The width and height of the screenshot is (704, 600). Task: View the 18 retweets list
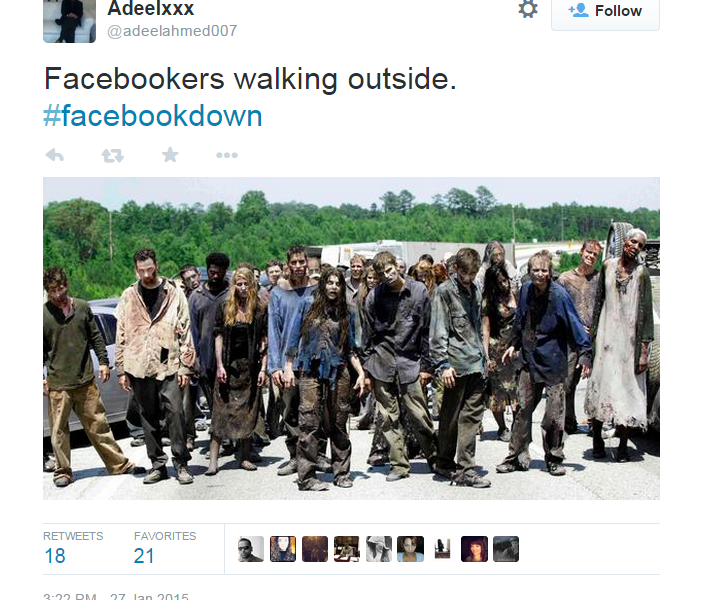coord(73,548)
